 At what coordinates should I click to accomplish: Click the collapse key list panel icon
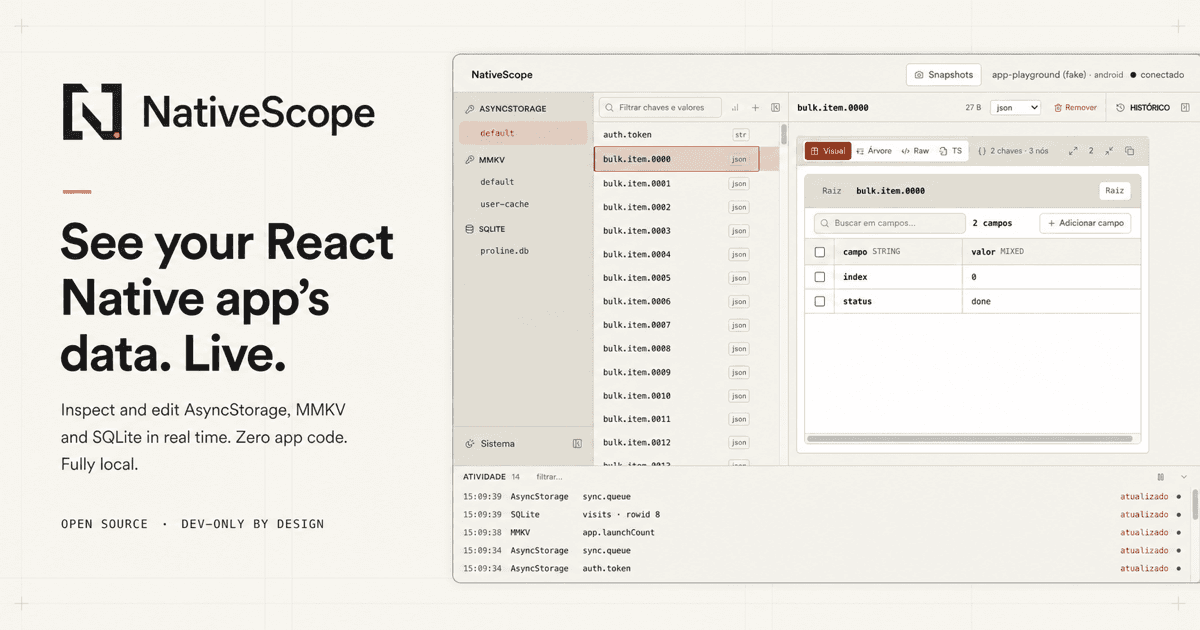click(775, 108)
